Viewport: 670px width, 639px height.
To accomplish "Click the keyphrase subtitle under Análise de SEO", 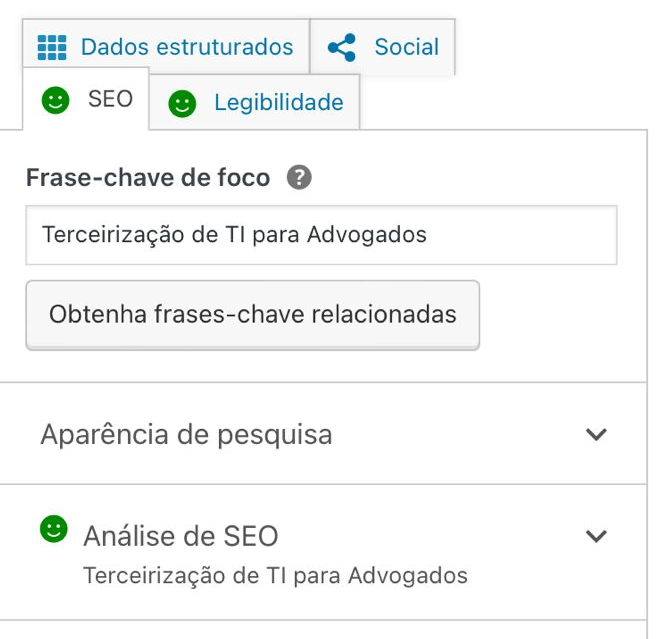I will pos(275,576).
